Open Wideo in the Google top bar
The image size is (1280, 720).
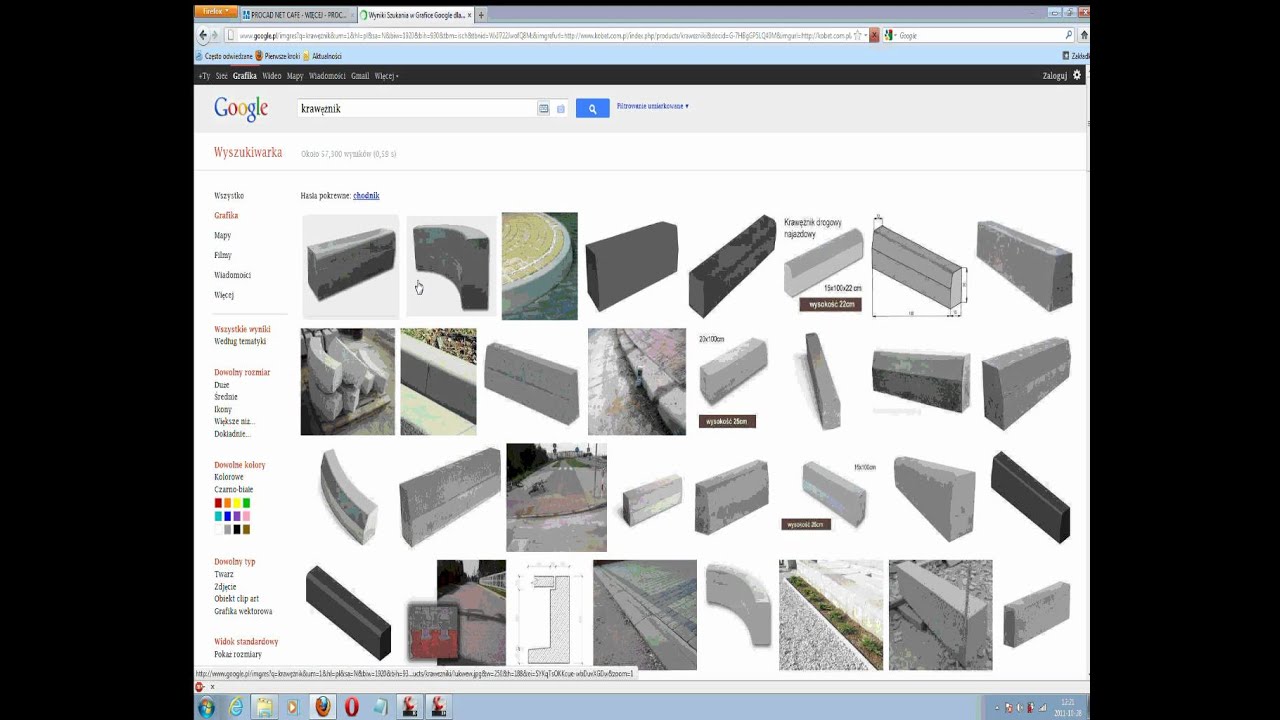[272, 76]
